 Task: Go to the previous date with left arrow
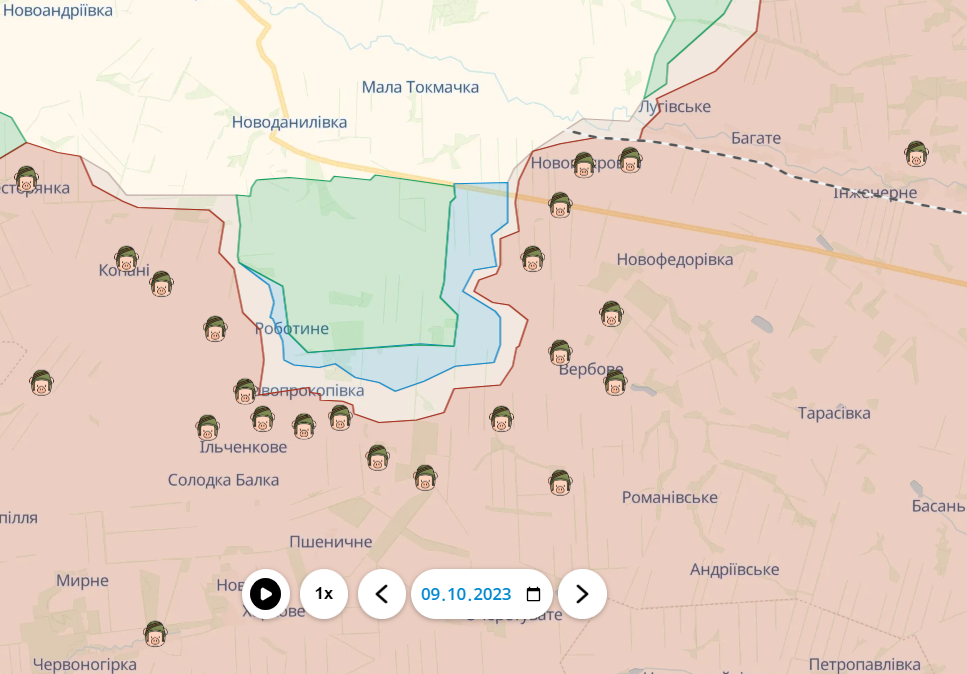pos(382,594)
